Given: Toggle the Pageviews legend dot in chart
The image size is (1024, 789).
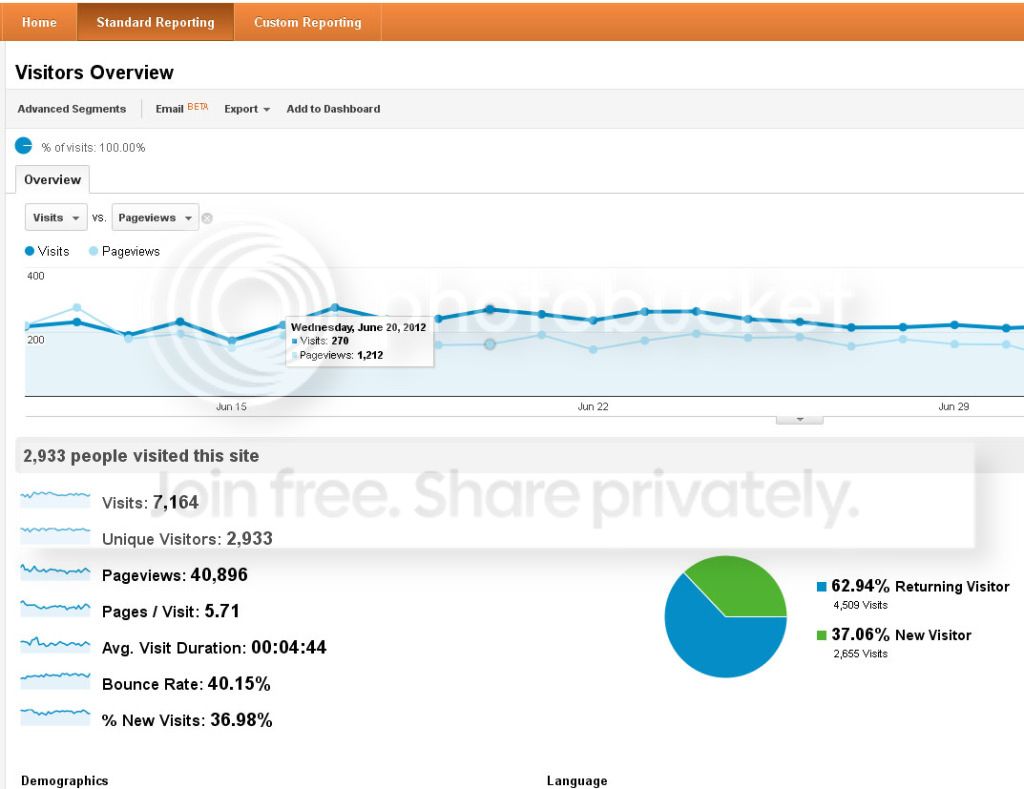Looking at the screenshot, I should (94, 251).
